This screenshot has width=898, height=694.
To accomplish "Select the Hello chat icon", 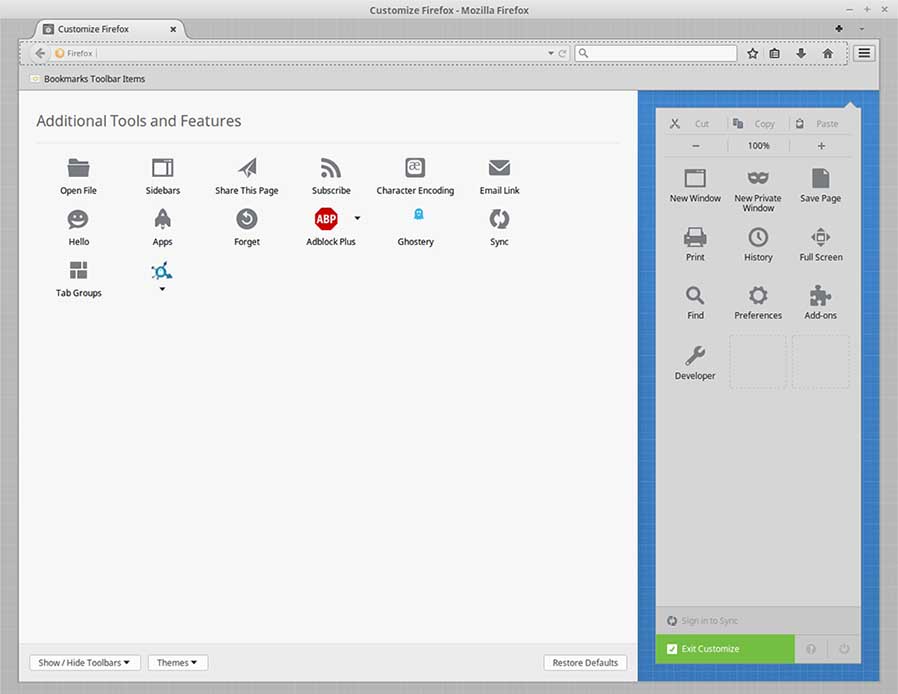I will pos(78,219).
